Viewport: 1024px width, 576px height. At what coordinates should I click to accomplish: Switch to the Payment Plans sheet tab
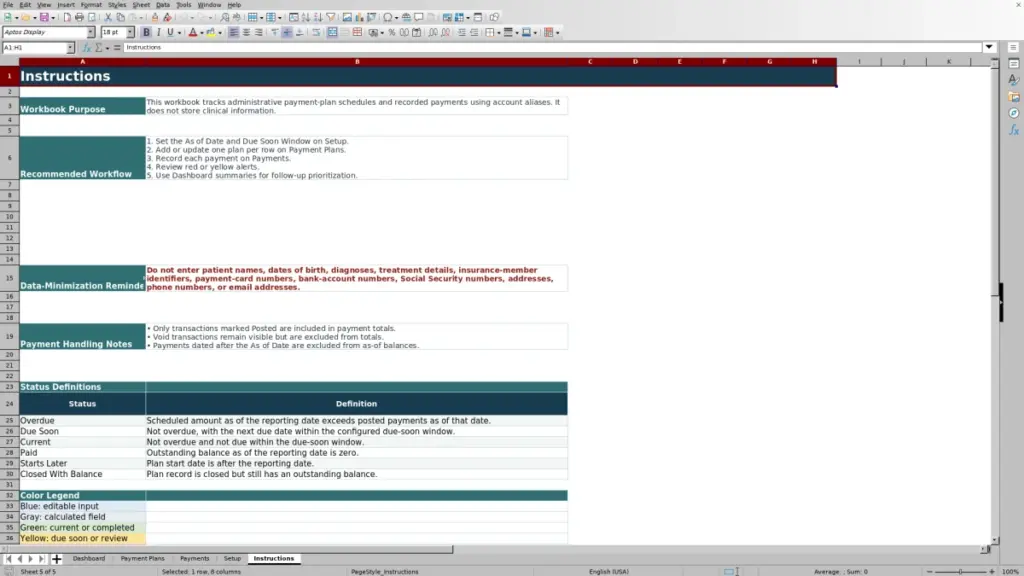(x=142, y=558)
